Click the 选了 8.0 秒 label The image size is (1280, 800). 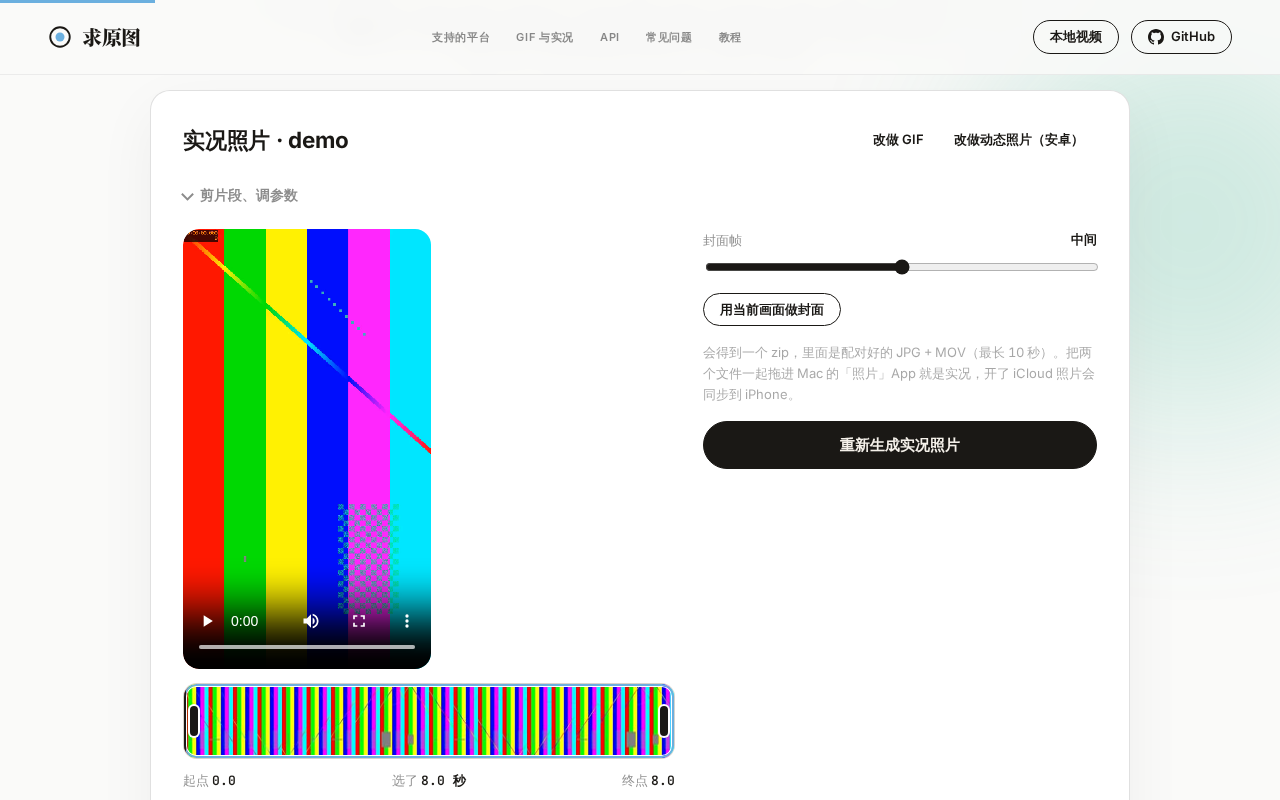(429, 781)
